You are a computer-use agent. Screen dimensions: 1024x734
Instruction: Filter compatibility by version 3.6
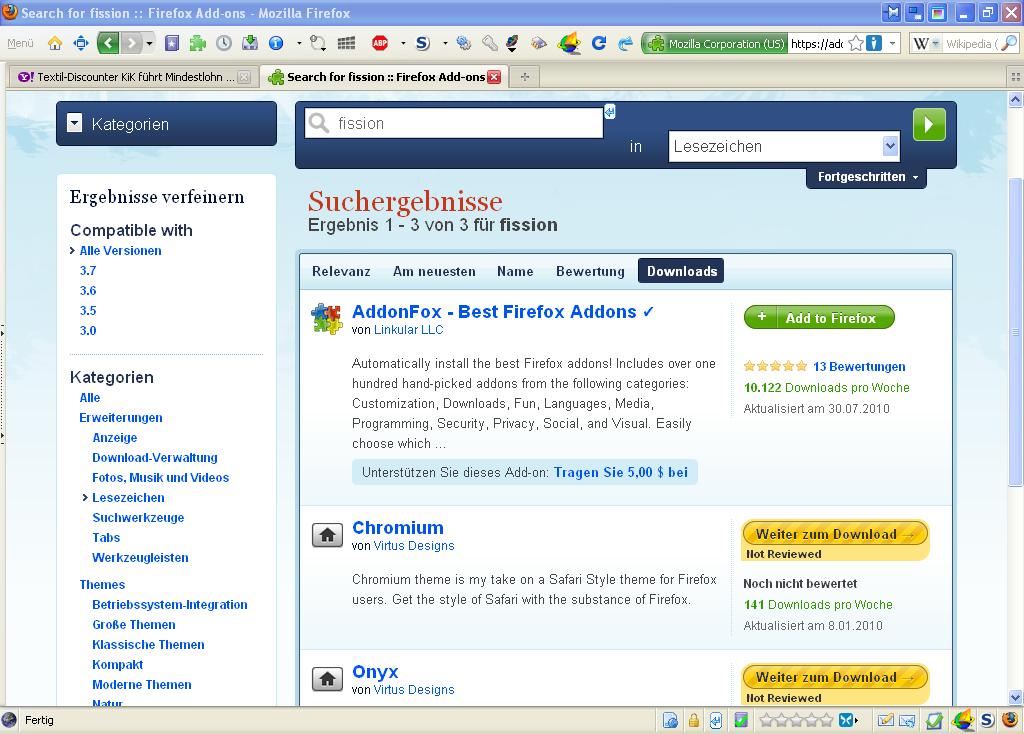pos(88,291)
